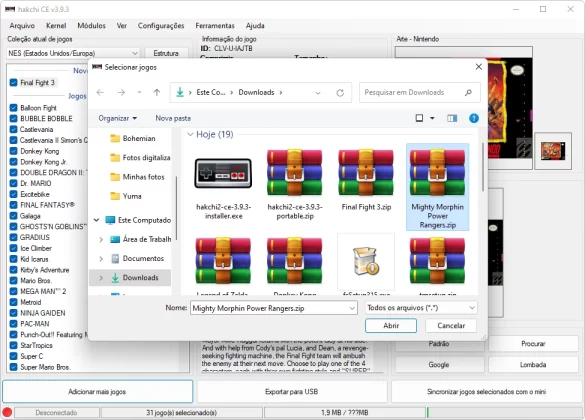Click the Cancelar button
The width and height of the screenshot is (585, 420).
451,326
